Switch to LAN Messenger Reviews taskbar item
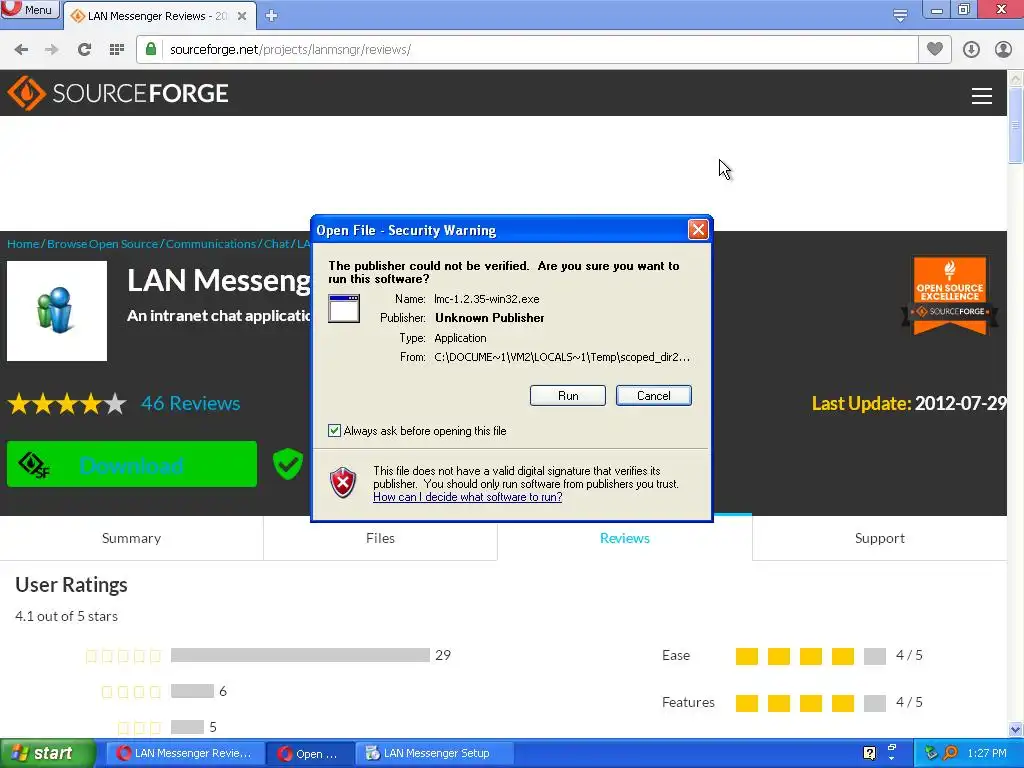 (185, 754)
